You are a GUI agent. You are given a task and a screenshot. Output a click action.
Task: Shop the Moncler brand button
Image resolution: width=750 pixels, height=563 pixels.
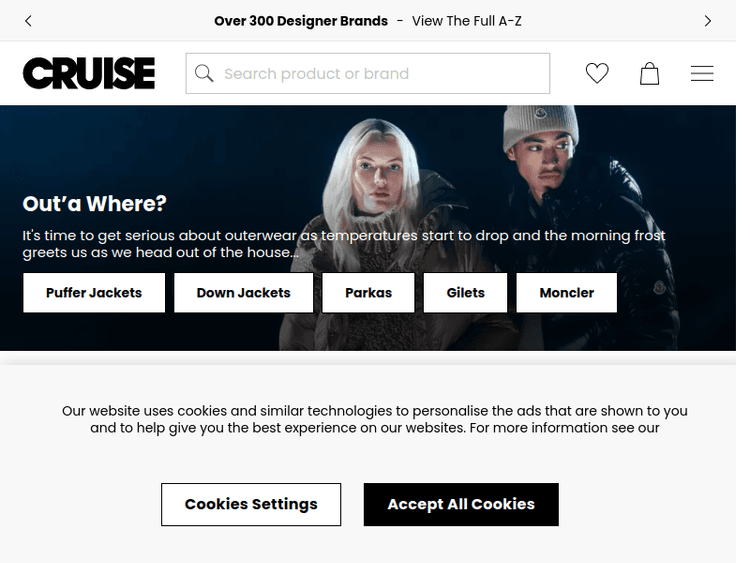[567, 293]
